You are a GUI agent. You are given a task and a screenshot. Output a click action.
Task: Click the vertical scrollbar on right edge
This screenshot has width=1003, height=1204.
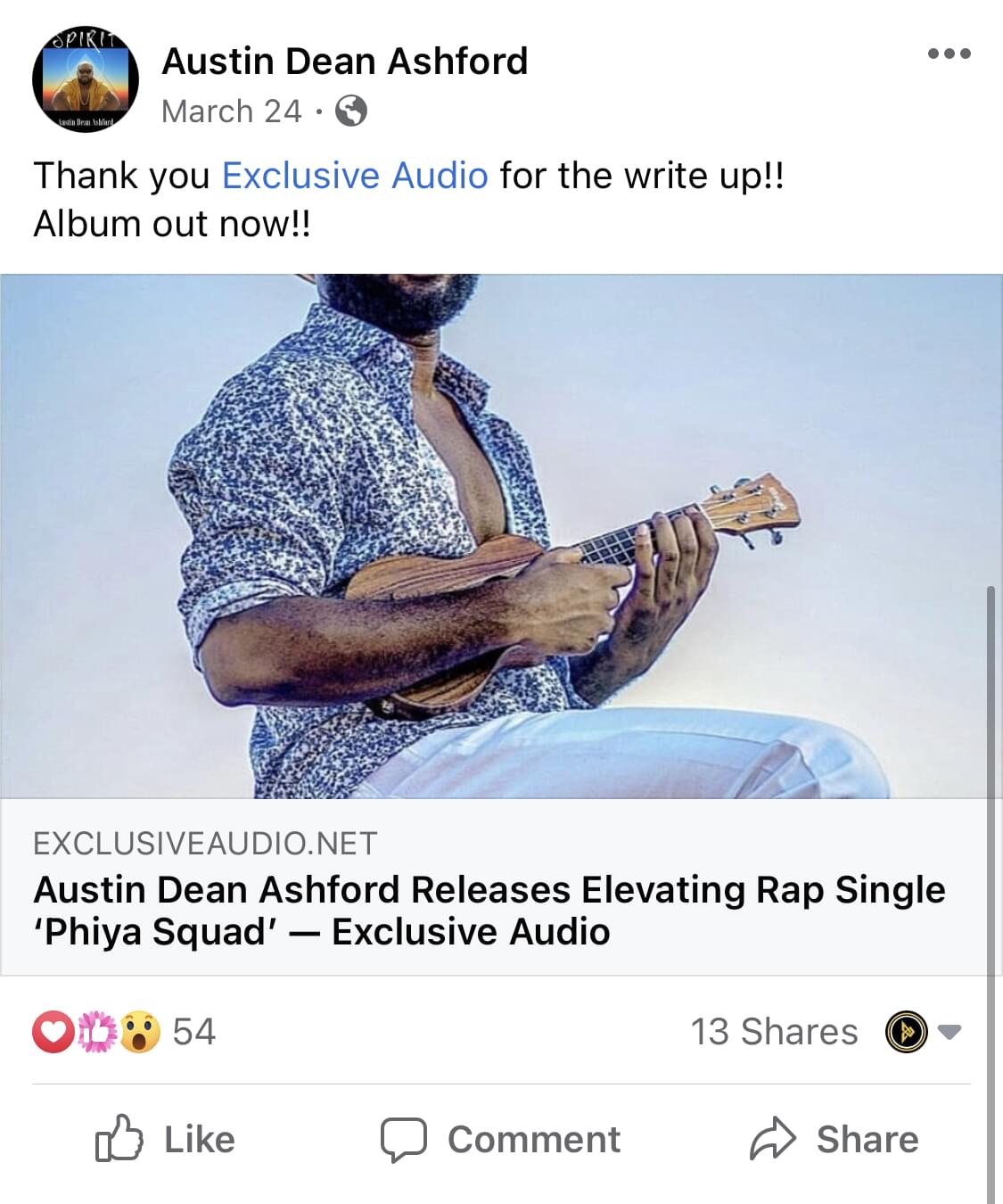tap(991, 892)
